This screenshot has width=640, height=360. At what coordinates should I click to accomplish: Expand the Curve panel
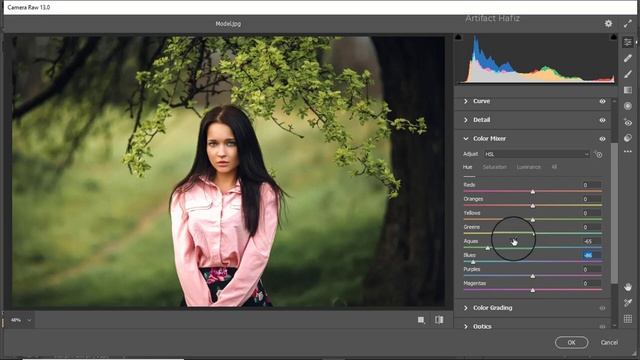click(x=466, y=101)
